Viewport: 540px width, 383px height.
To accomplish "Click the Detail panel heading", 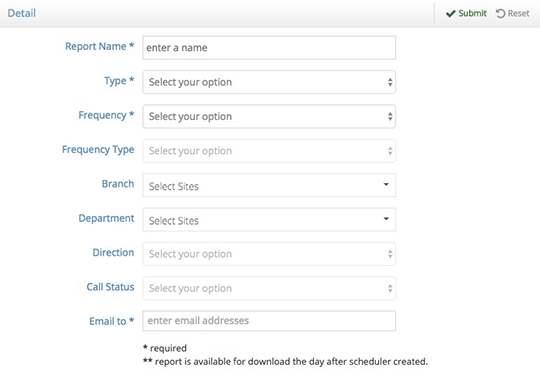I will [22, 13].
